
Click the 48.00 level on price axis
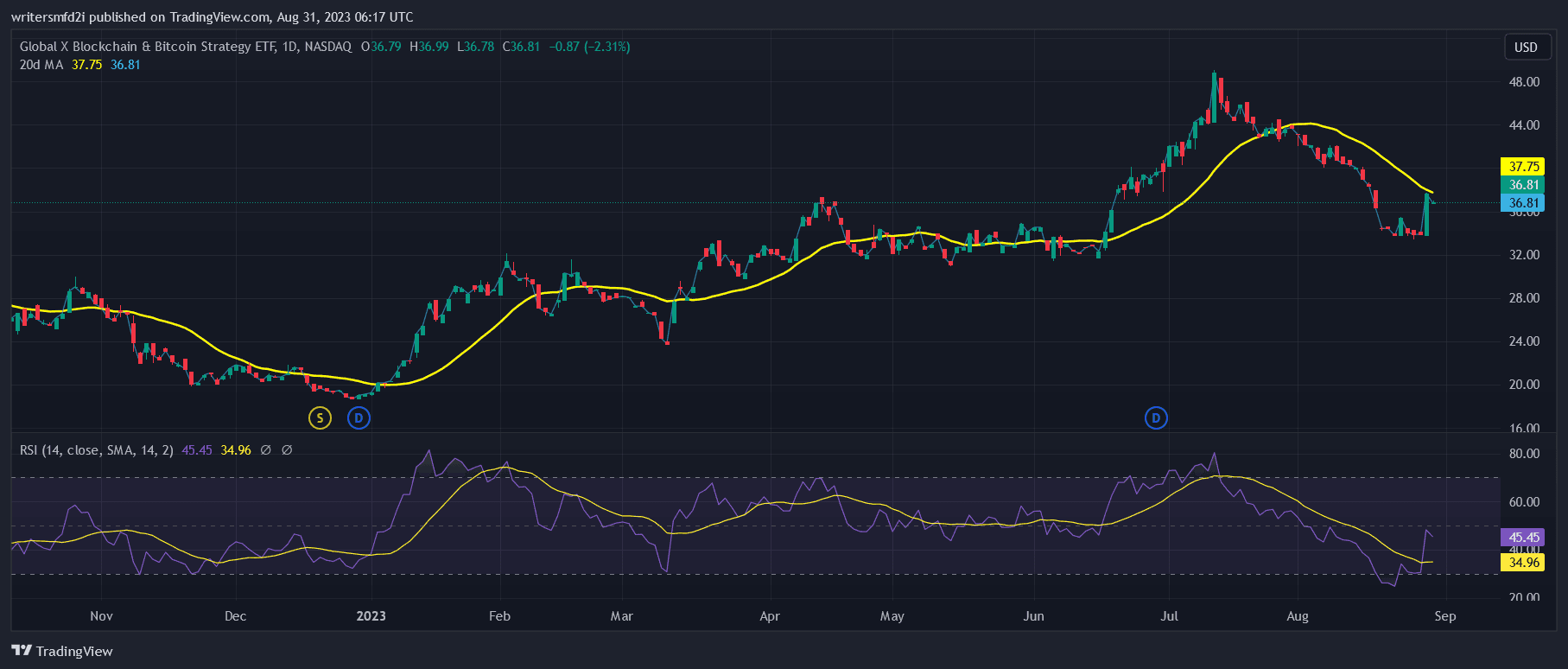pyautogui.click(x=1524, y=82)
